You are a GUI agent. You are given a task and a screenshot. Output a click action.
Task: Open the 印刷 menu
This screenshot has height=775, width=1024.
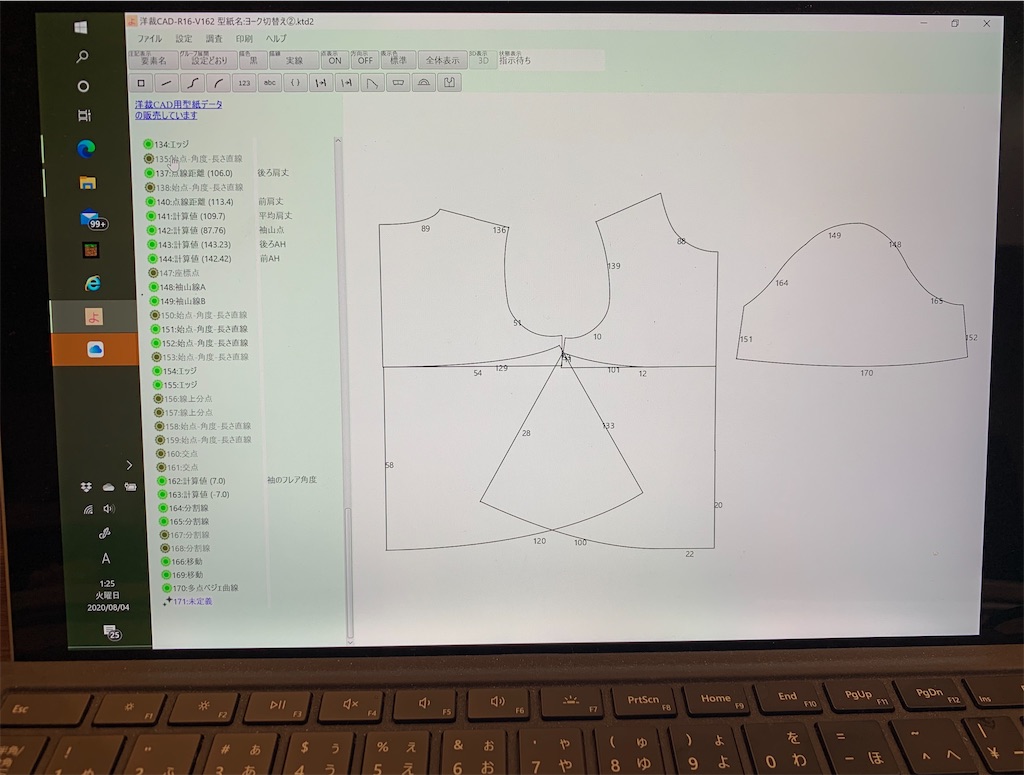244,39
